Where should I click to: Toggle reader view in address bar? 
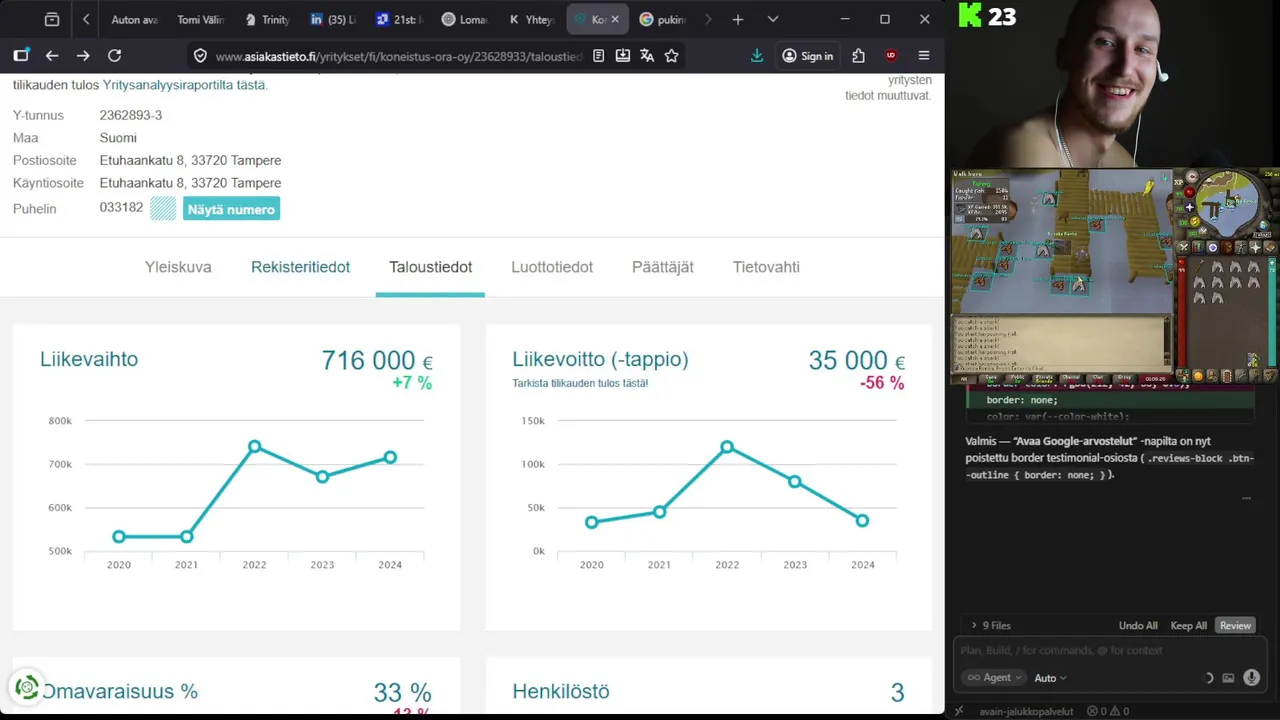tap(598, 56)
